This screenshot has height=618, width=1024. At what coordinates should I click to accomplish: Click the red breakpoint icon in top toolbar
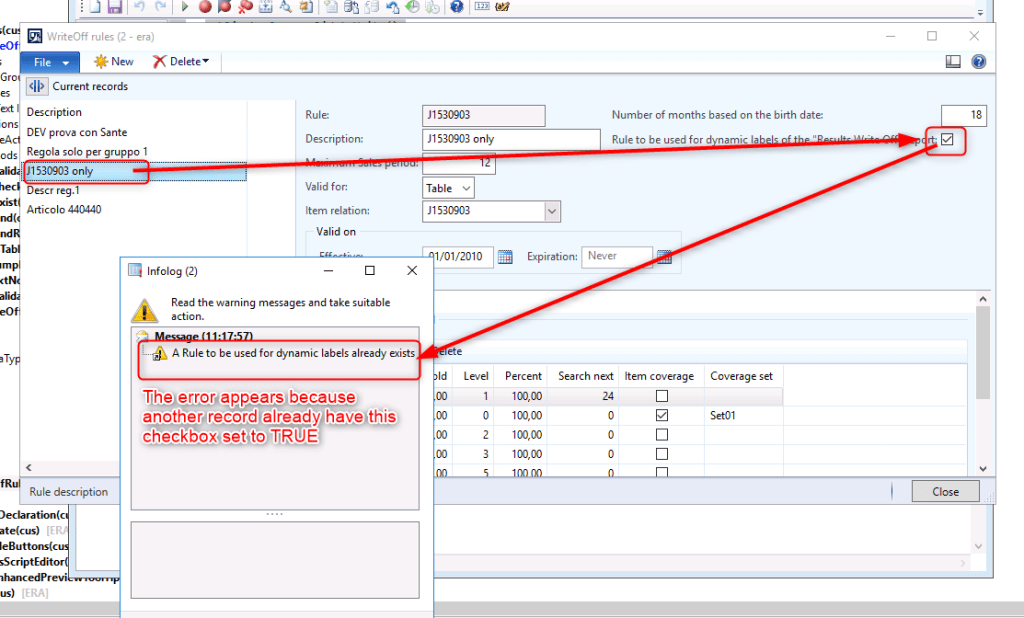(x=205, y=7)
